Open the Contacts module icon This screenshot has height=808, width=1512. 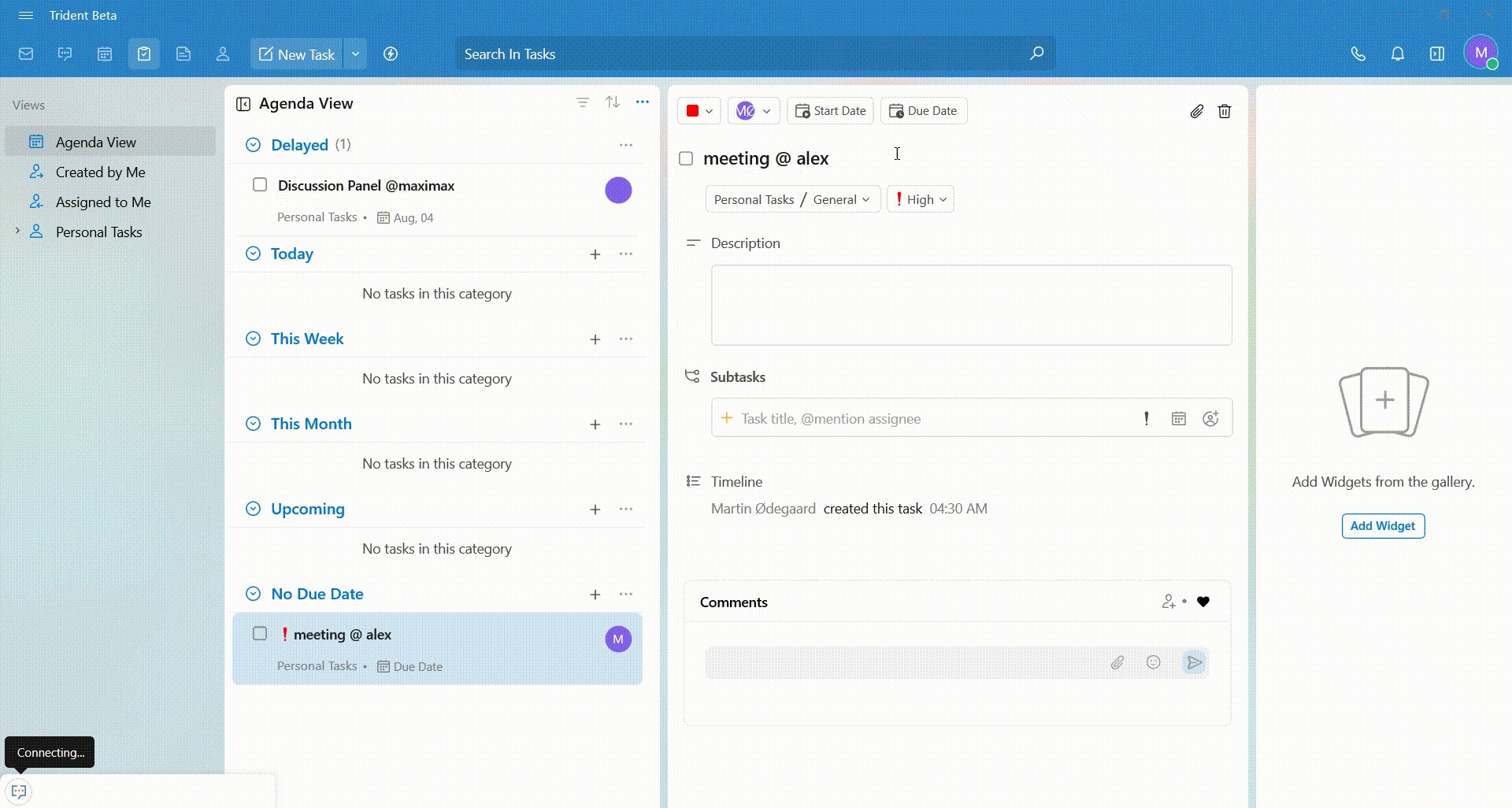coord(223,54)
